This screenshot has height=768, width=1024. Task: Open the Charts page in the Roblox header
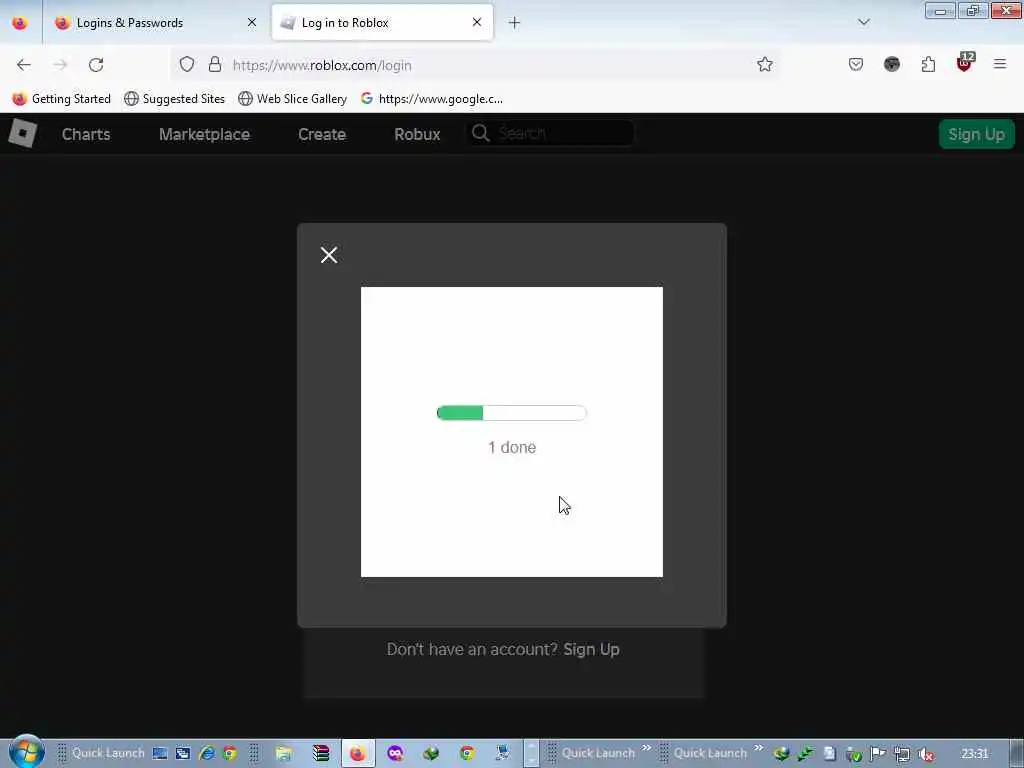[x=86, y=134]
